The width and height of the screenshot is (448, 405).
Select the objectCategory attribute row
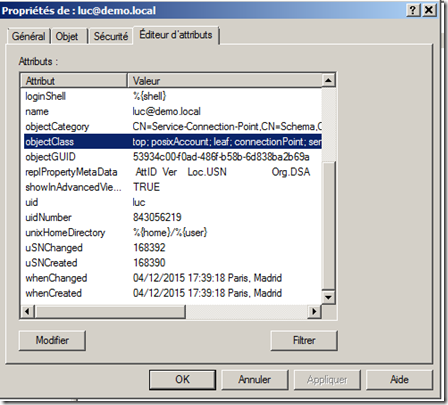tap(172, 126)
